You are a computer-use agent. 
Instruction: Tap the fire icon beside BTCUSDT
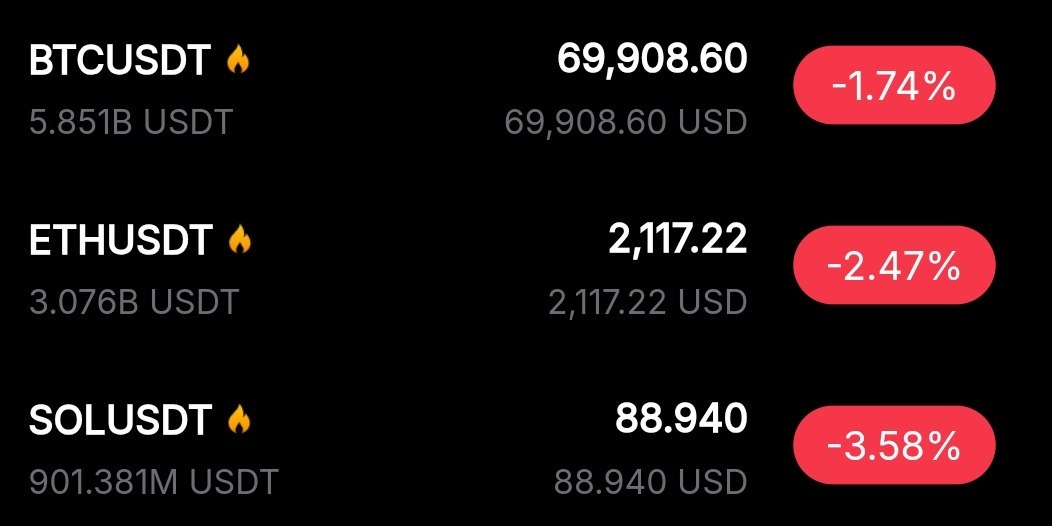(238, 61)
